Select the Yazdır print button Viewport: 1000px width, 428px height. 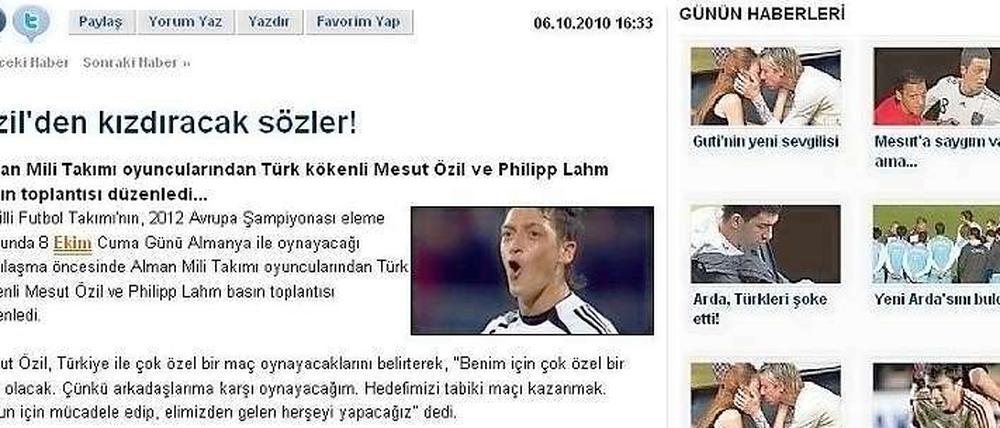(269, 22)
